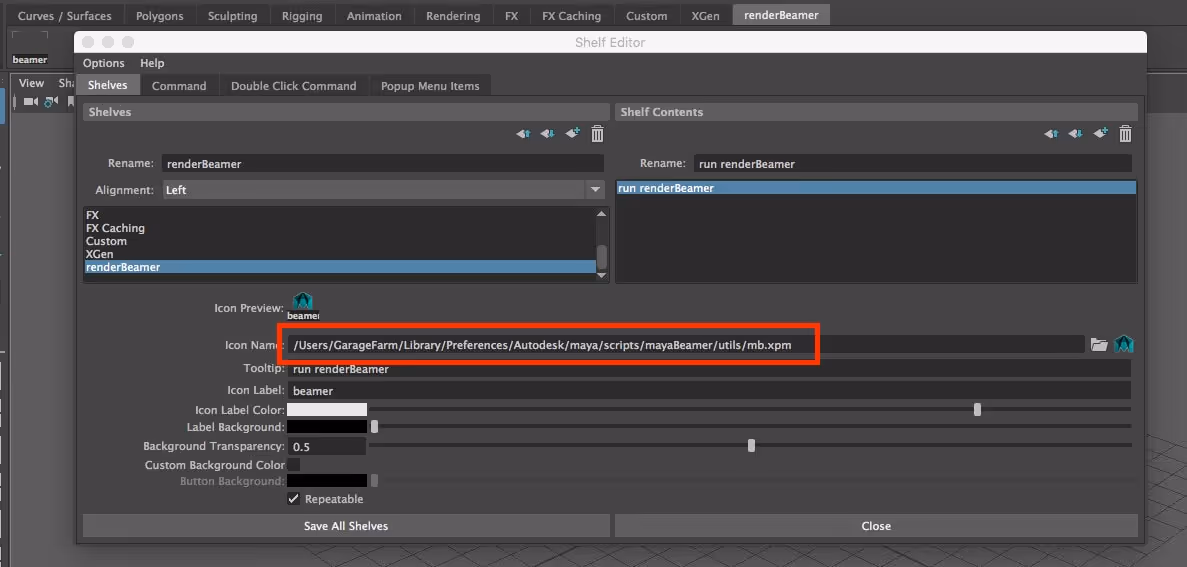Create a new shelf with the plus icon
Screen dimensions: 1187x567
pyautogui.click(x=572, y=133)
